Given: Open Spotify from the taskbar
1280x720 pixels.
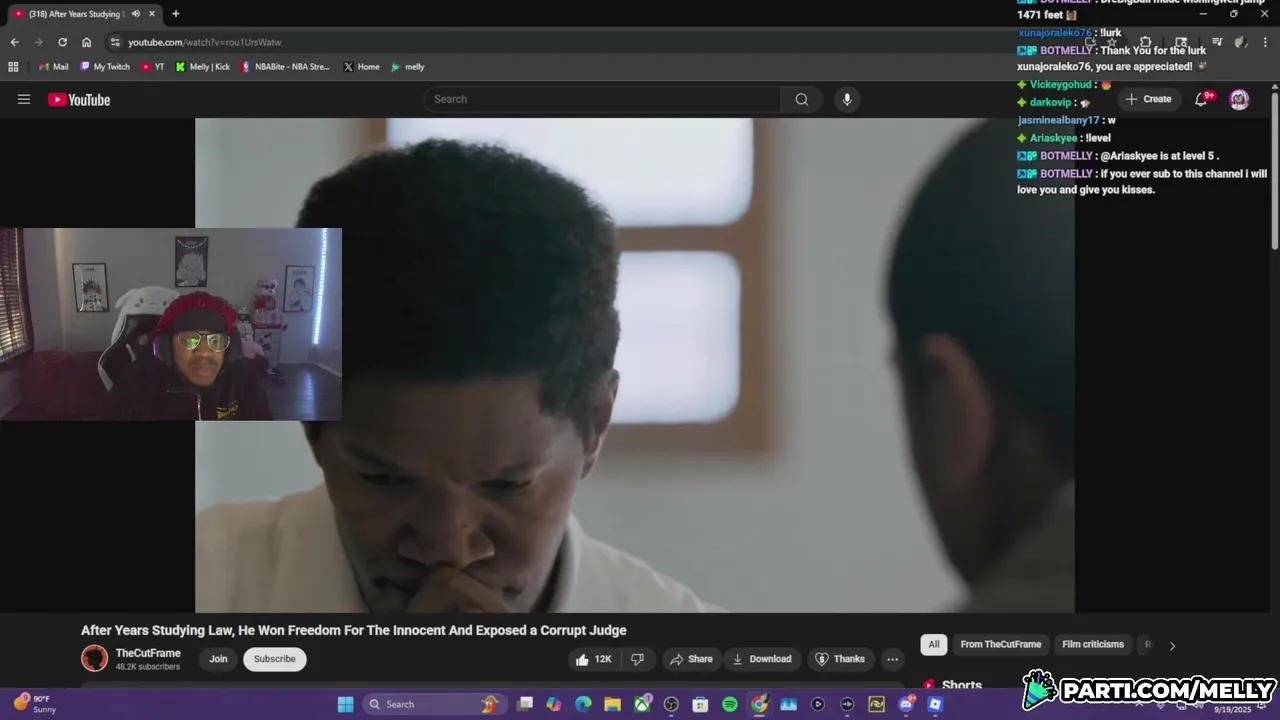Looking at the screenshot, I should pos(730,704).
